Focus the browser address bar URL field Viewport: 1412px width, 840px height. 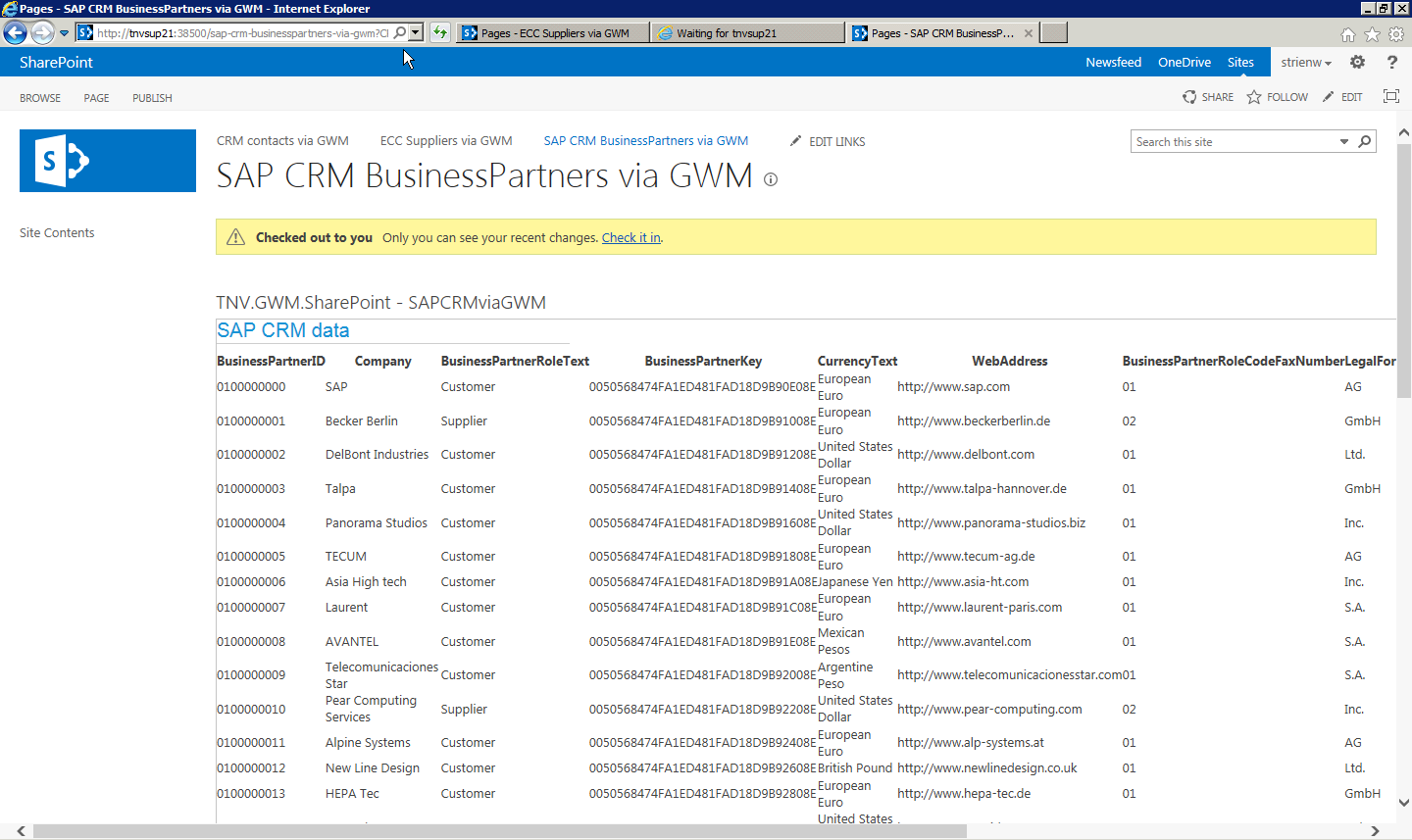point(242,32)
